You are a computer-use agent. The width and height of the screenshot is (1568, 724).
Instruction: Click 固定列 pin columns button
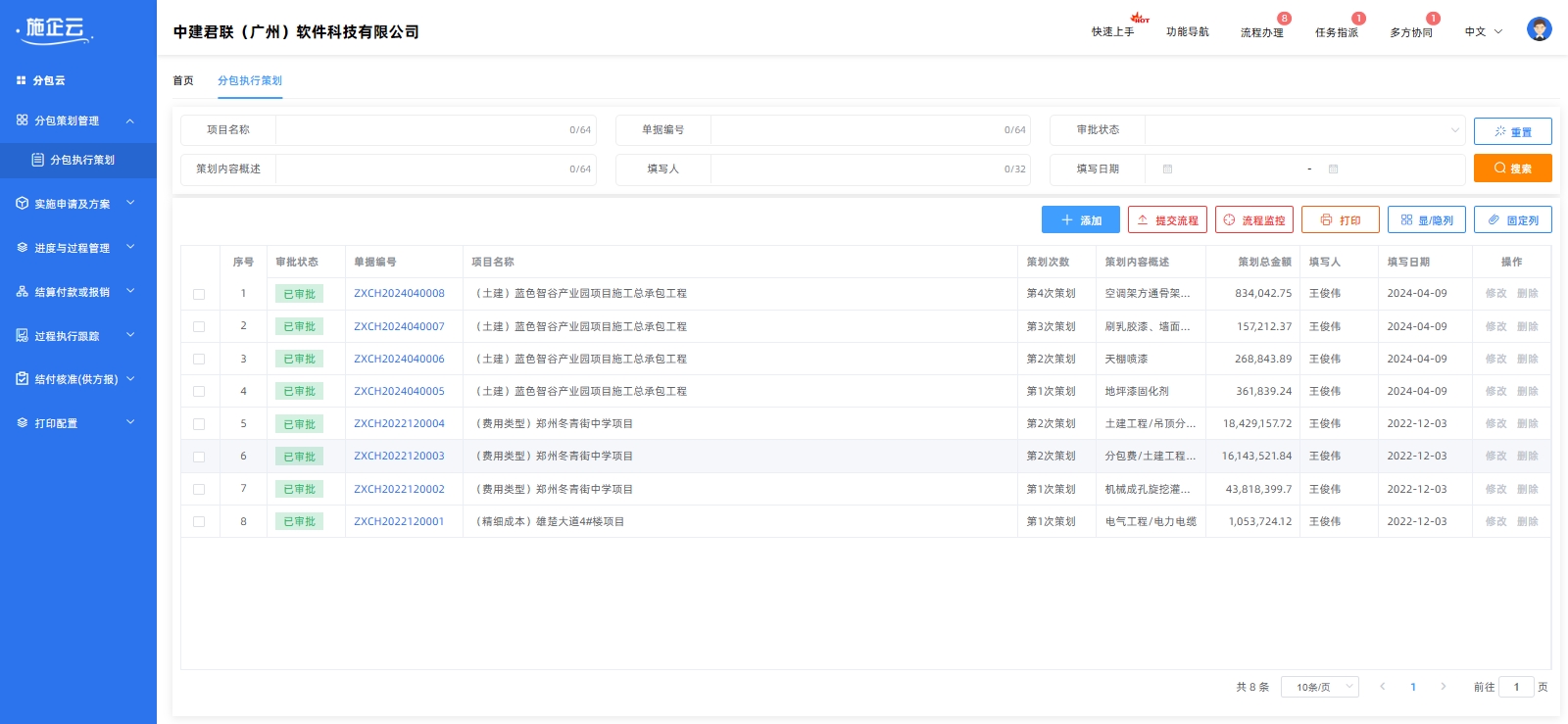coord(1512,220)
